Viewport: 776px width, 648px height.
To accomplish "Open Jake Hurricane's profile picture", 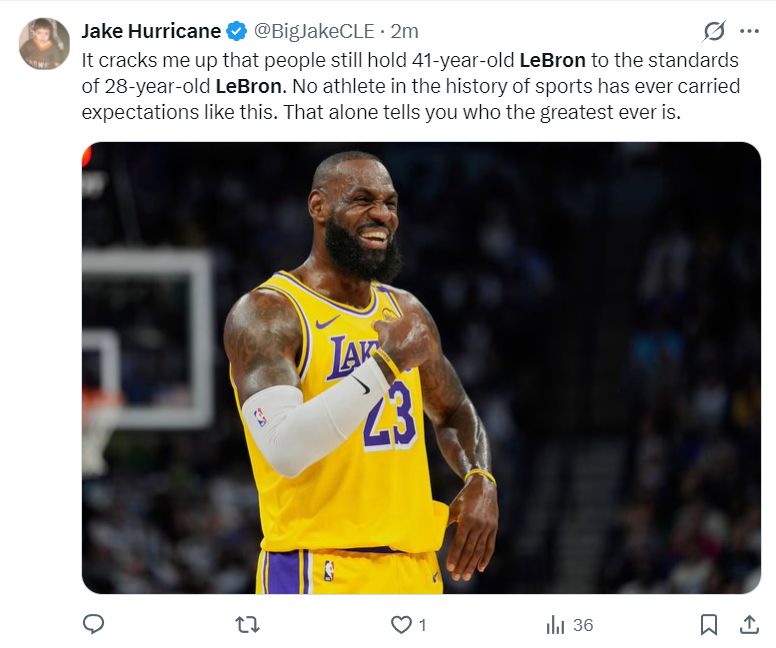I will click(44, 43).
